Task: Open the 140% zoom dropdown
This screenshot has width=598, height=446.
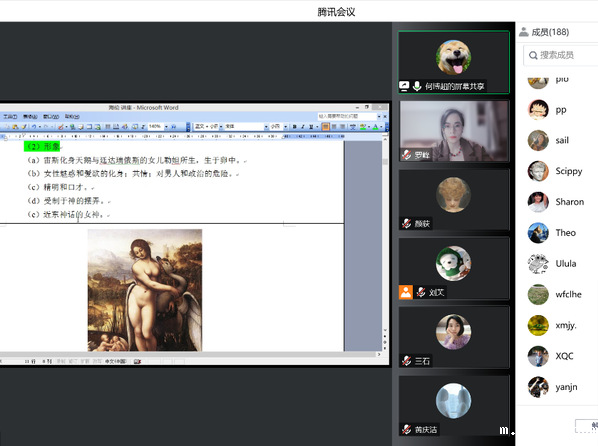Action: (167, 127)
